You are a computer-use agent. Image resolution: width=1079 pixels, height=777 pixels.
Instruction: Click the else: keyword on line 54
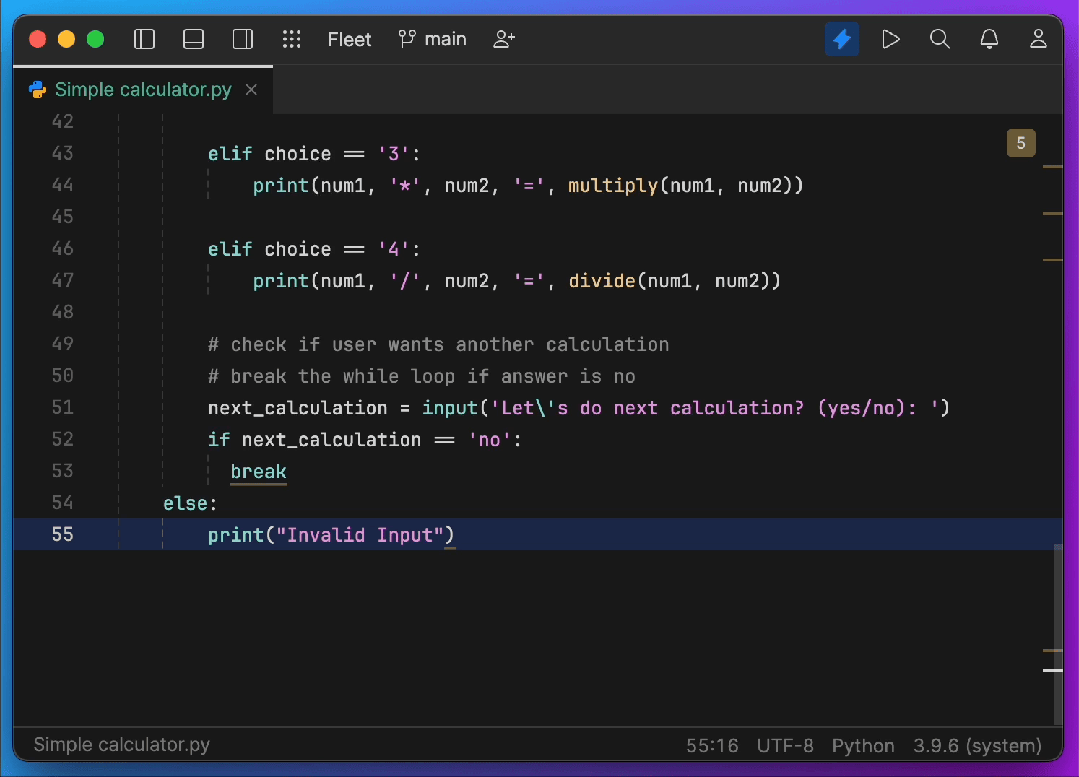[190, 503]
